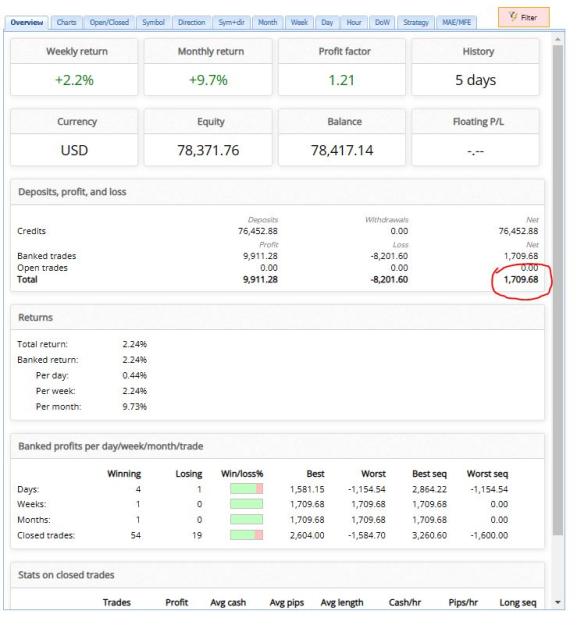Select the Per day 0.44% value
Viewport: 577px width, 625px height.
pyautogui.click(x=135, y=375)
